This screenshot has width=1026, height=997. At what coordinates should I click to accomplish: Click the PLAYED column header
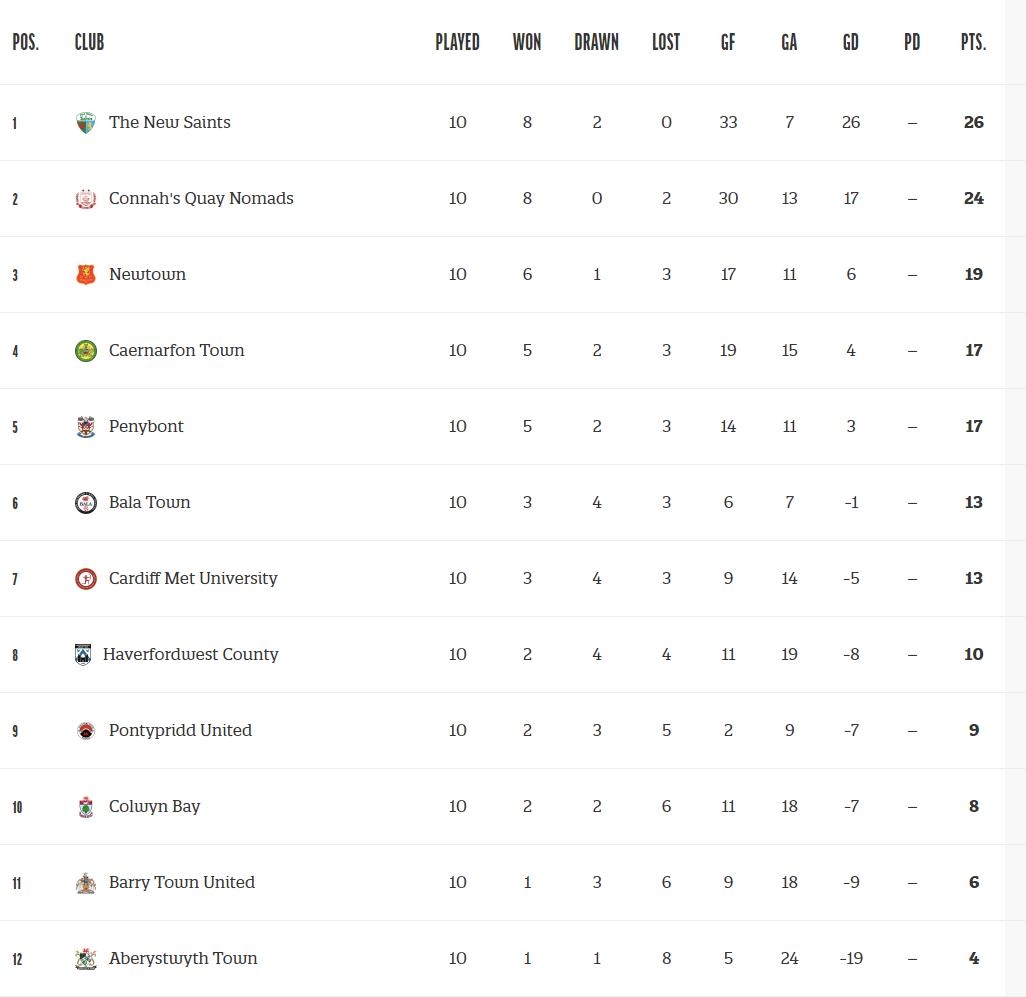(x=457, y=42)
